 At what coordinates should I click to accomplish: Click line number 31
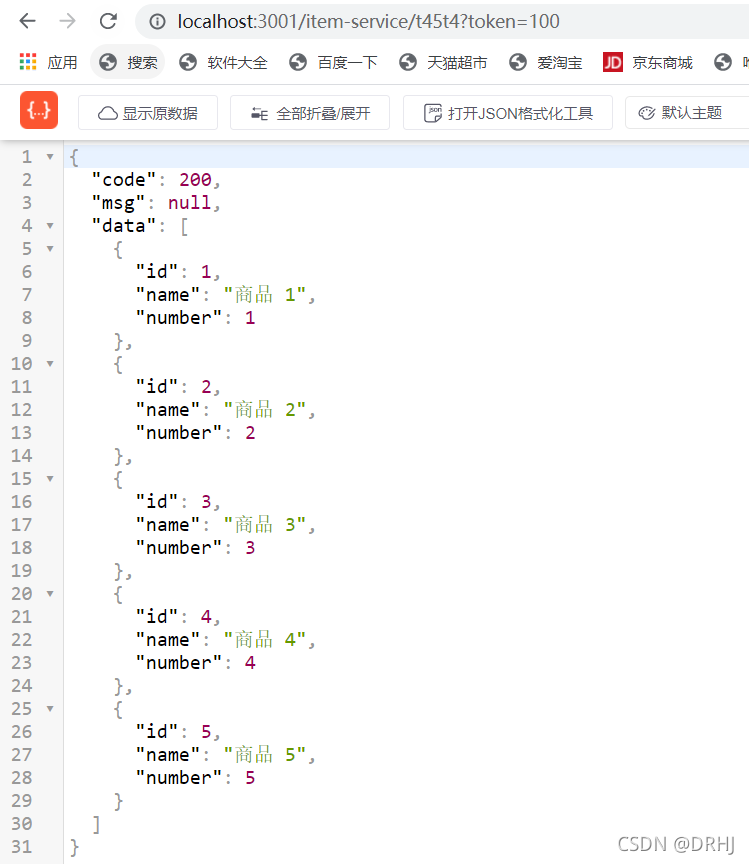pos(21,847)
